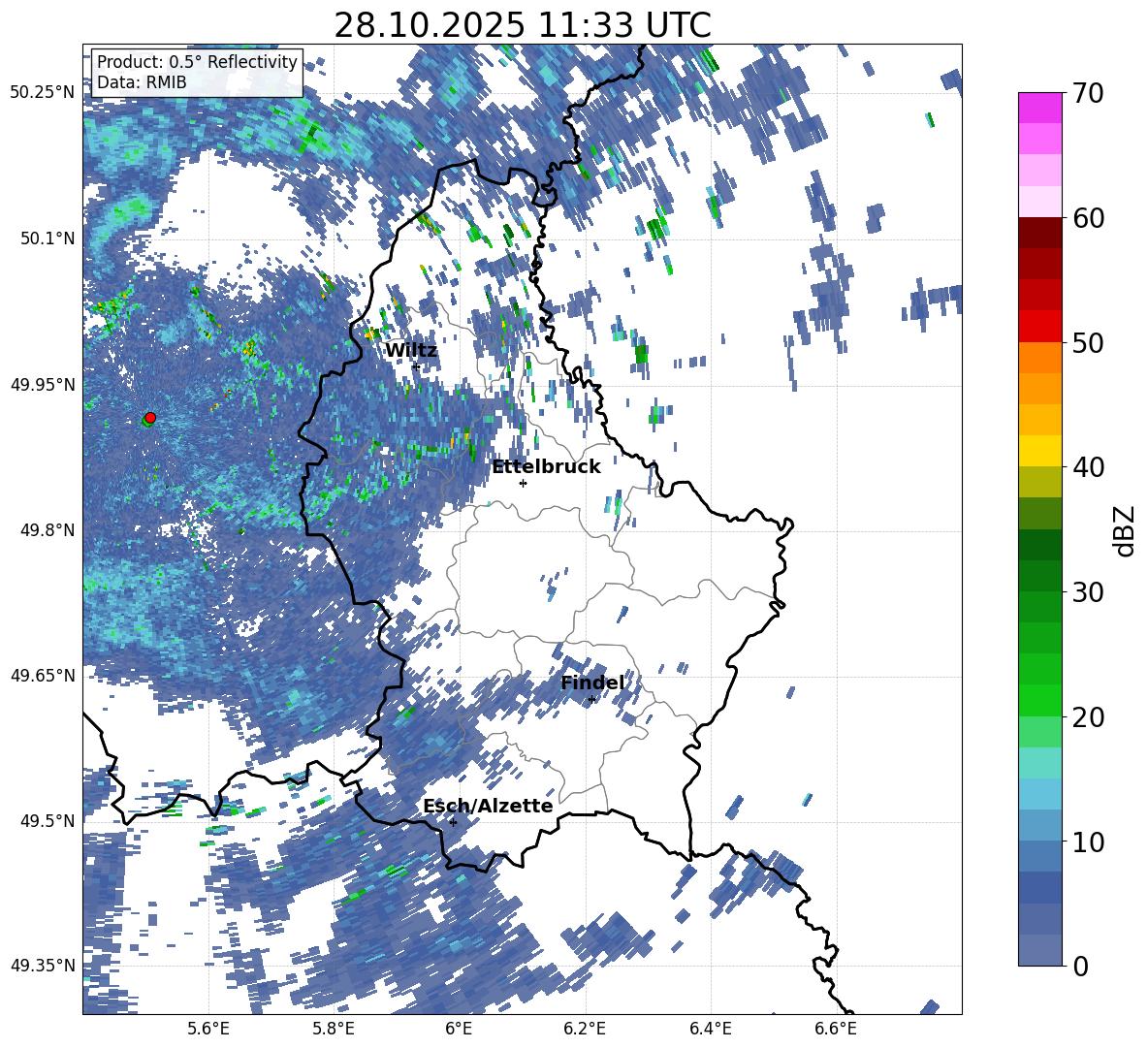Click the magenta 70 dBZ colorbar segment
The image size is (1148, 1048).
(x=1039, y=108)
